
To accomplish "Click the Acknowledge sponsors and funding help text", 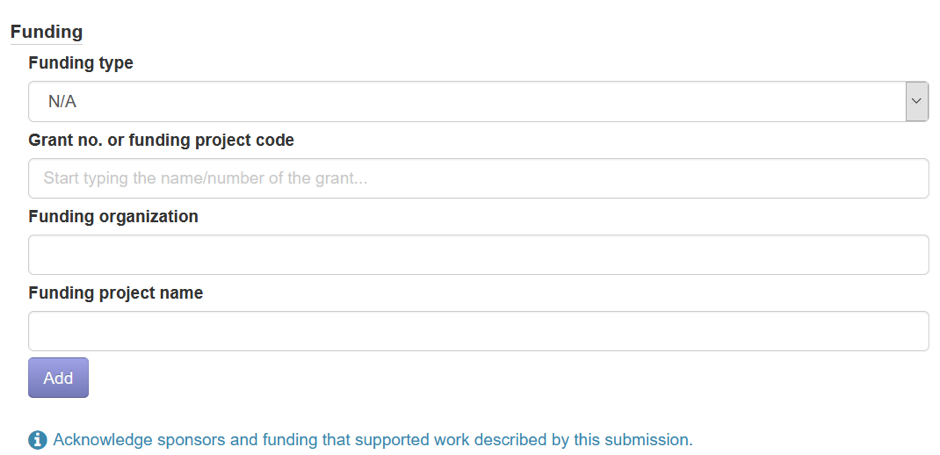I will [373, 439].
